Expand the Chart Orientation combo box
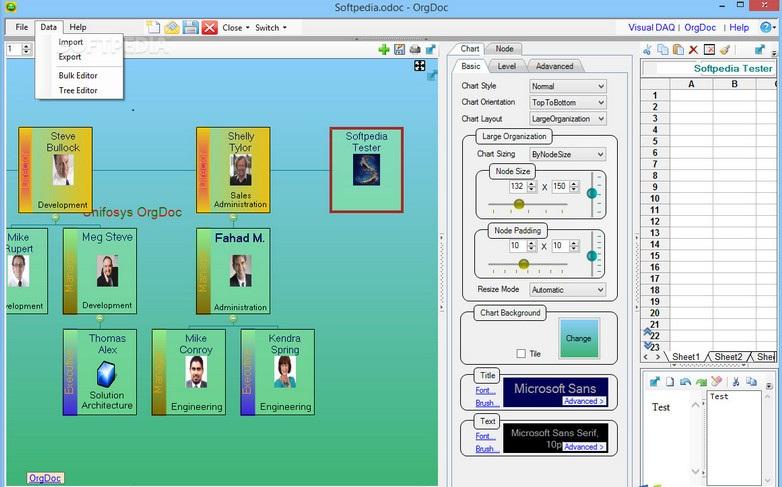This screenshot has width=782, height=487. [567, 102]
